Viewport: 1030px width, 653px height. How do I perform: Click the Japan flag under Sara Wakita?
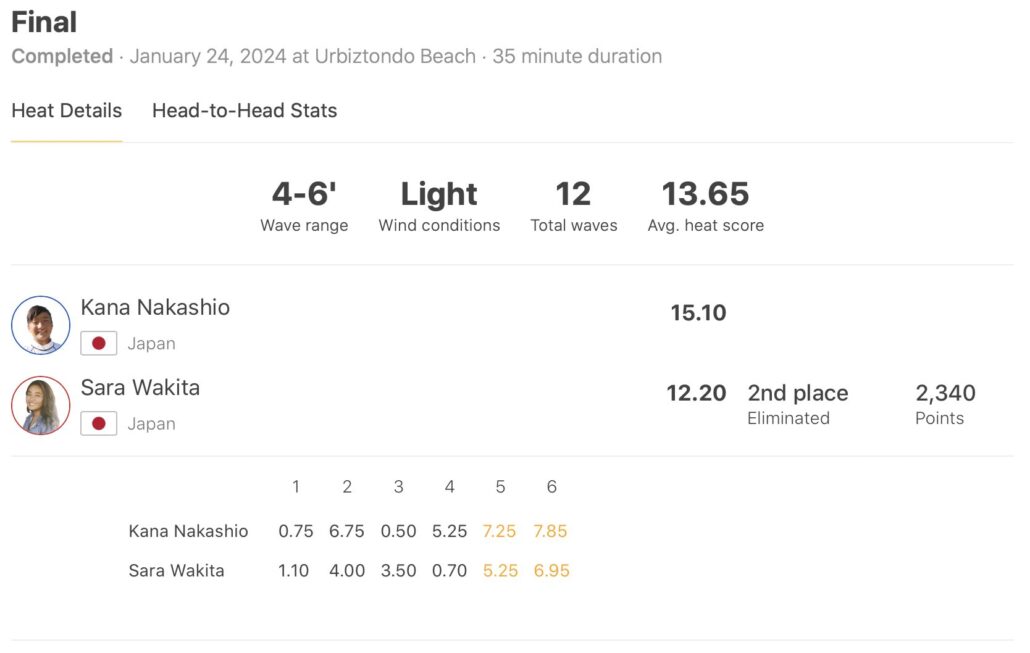pos(98,424)
